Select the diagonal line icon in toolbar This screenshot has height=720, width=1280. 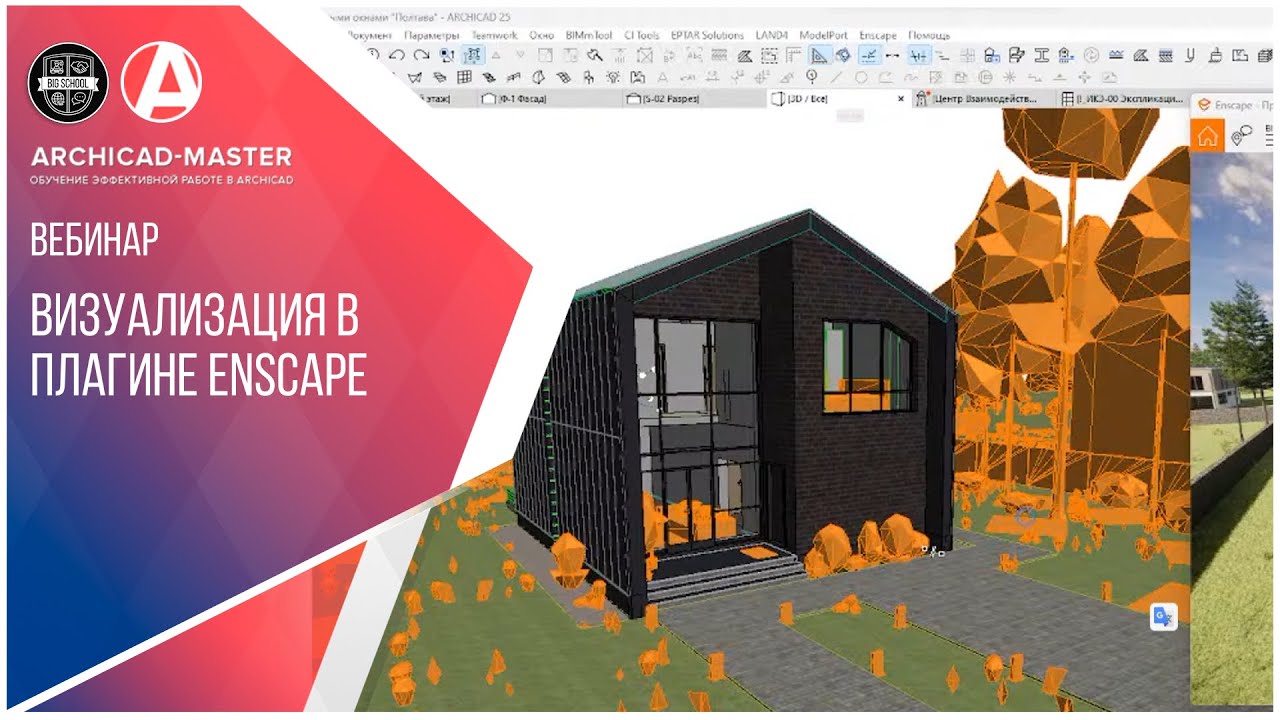836,77
